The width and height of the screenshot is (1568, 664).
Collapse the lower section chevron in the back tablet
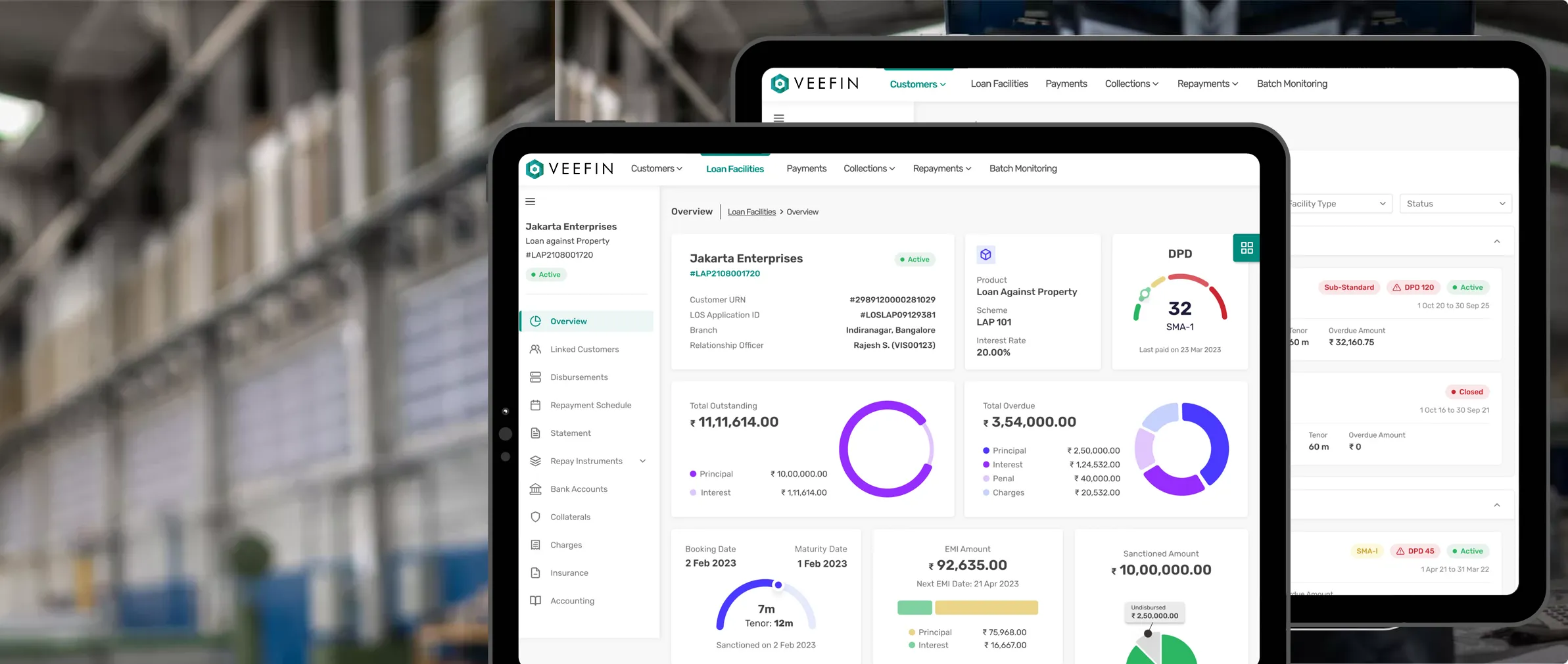(1497, 505)
